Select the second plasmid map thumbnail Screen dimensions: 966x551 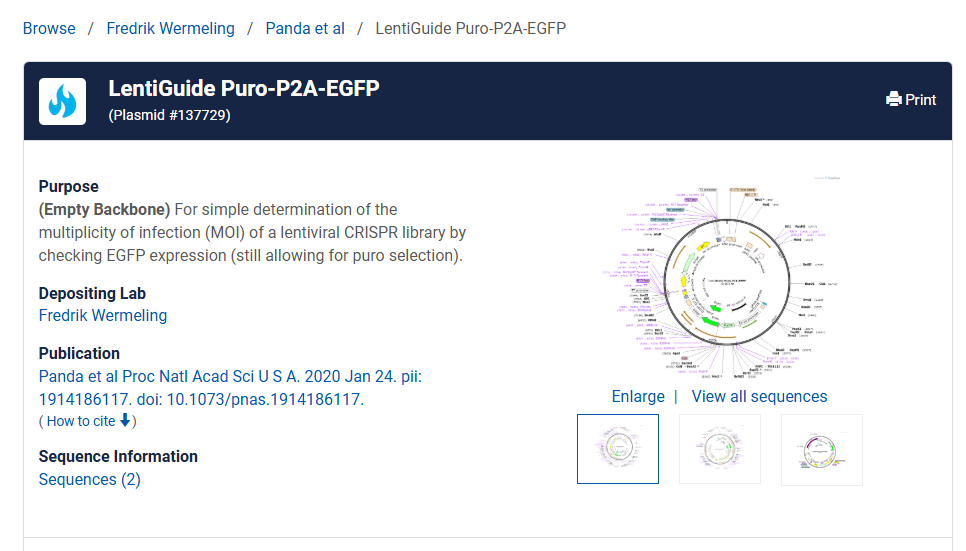[720, 449]
